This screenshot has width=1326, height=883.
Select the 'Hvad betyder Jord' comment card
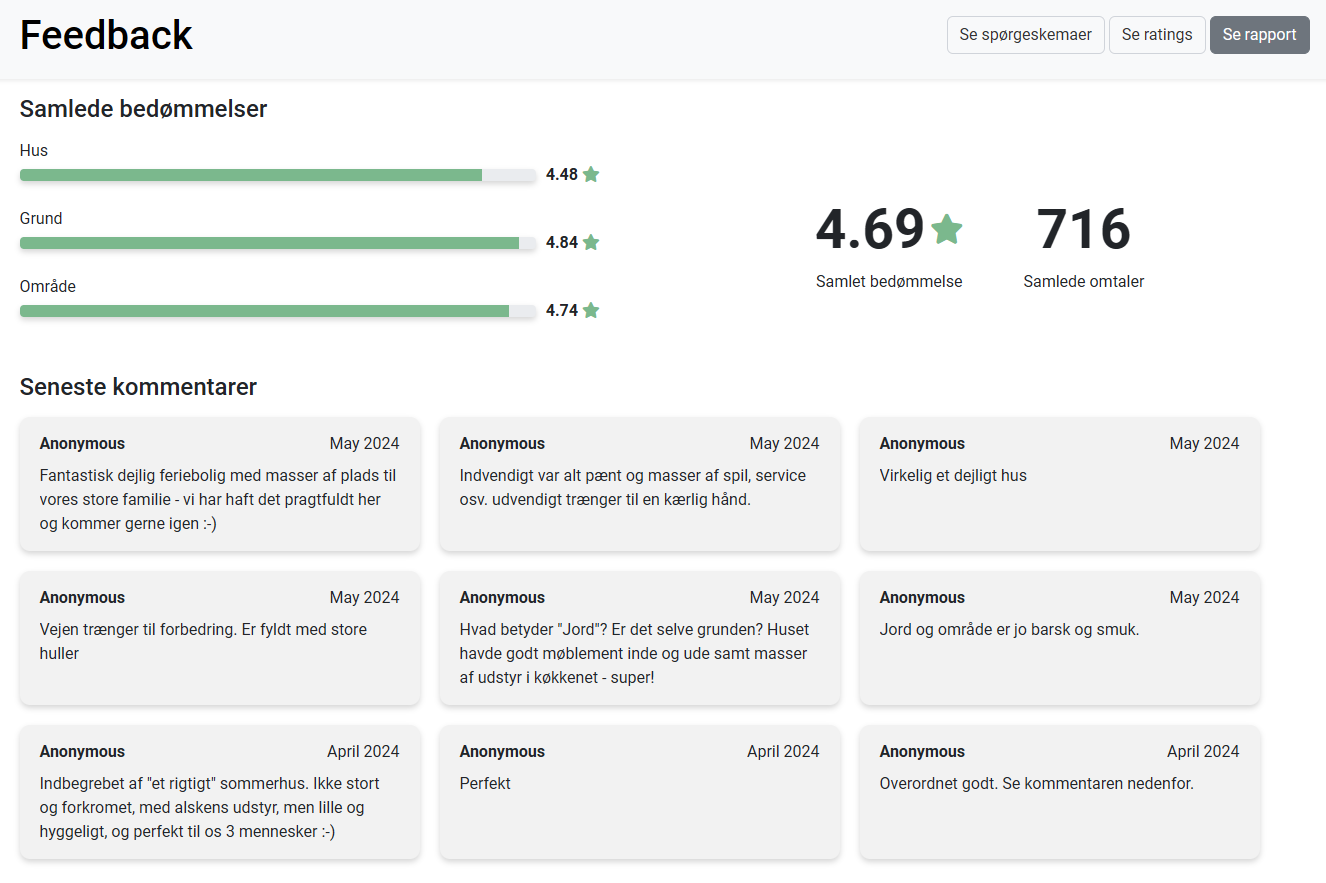639,639
